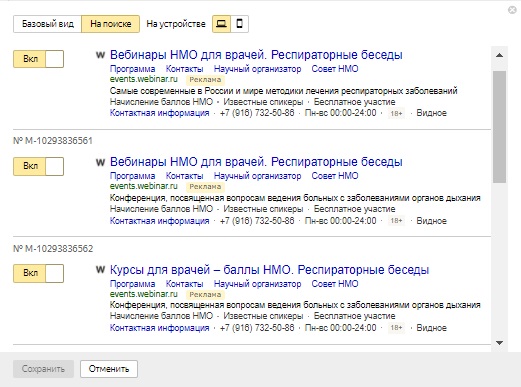Click Реклама label in Курсы для врачей ad

(x=205, y=295)
